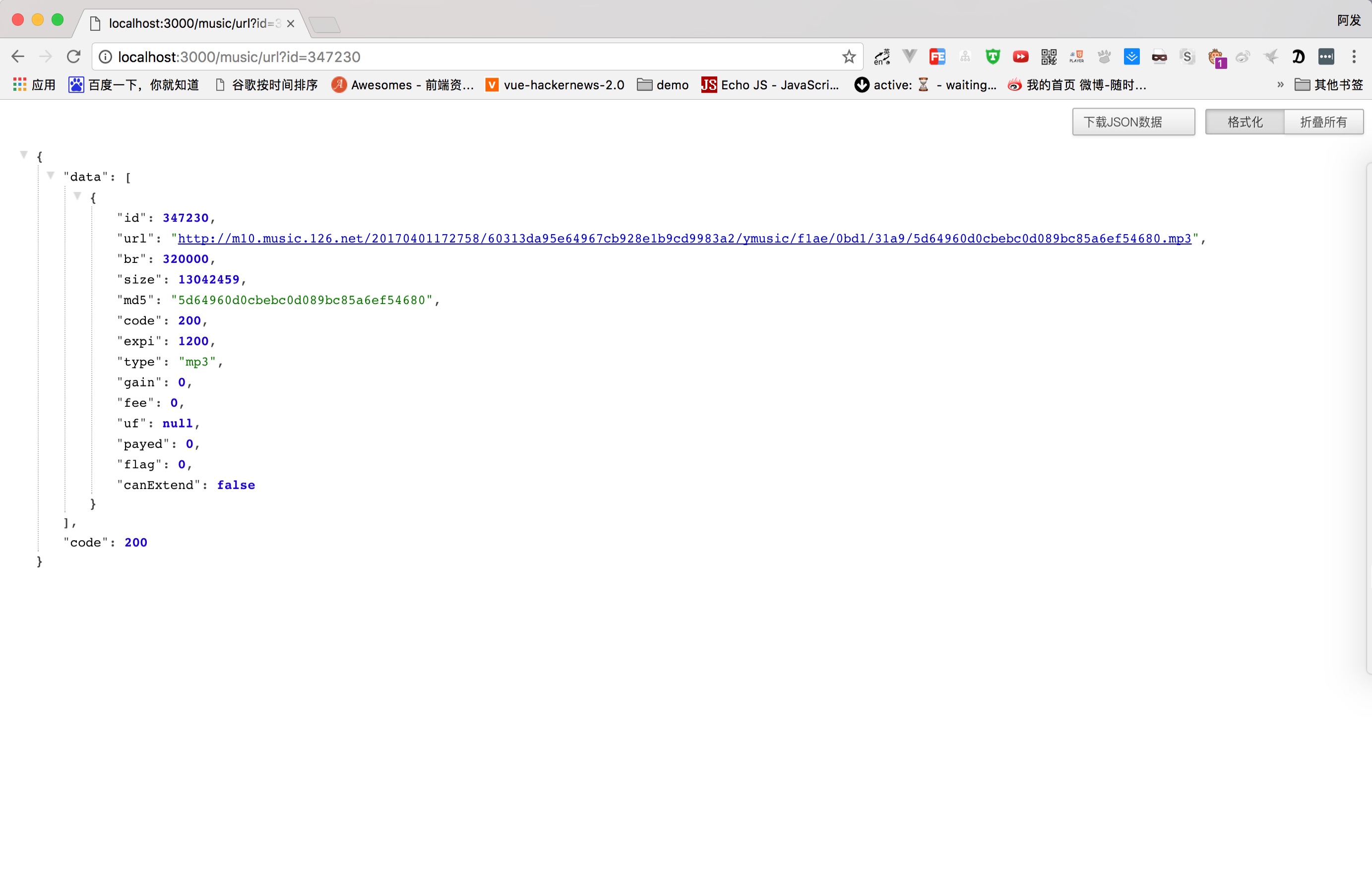Show hidden bookmarks with the overflow chevron

click(x=1280, y=85)
